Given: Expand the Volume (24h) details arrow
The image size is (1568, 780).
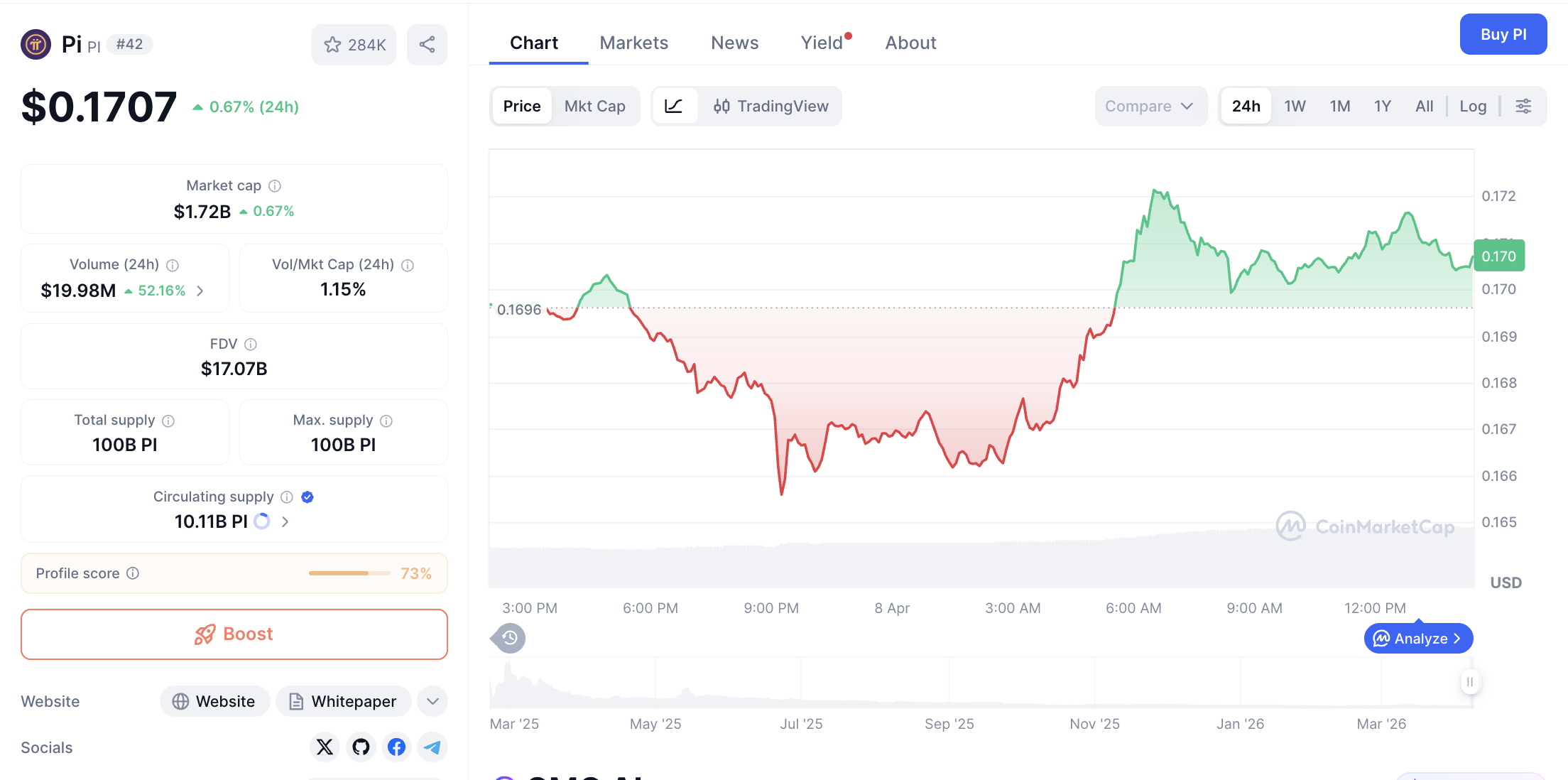Looking at the screenshot, I should pyautogui.click(x=200, y=291).
